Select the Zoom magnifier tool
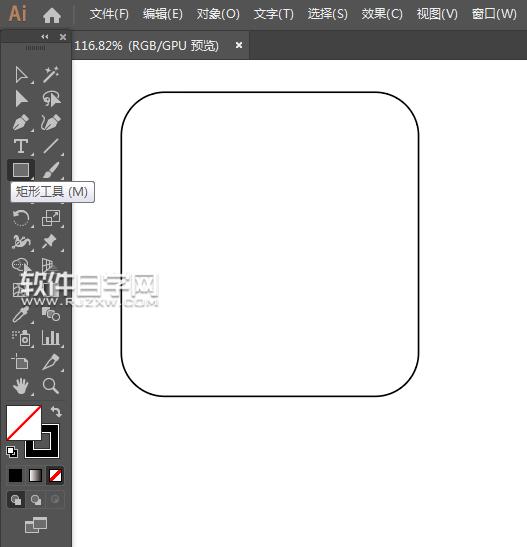The height and width of the screenshot is (547, 527). (51, 386)
